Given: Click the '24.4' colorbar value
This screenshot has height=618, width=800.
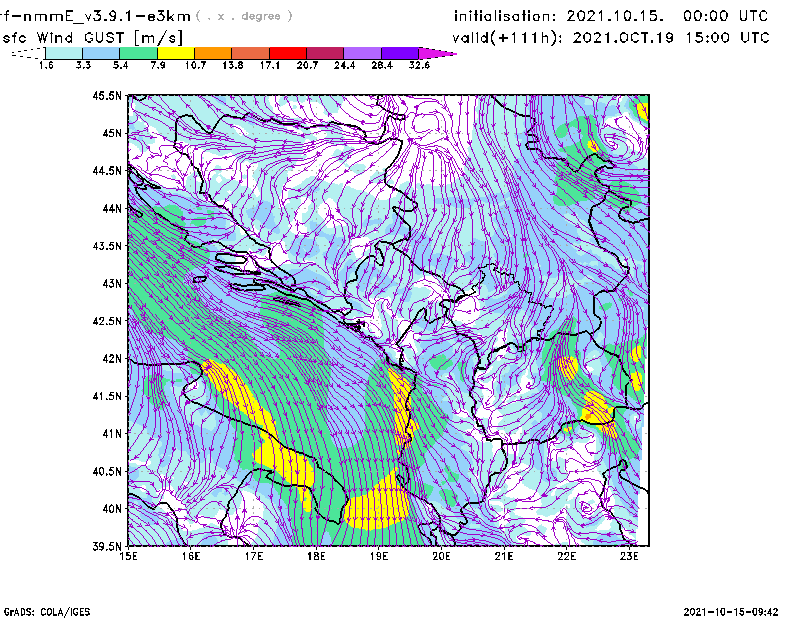Looking at the screenshot, I should tap(344, 65).
